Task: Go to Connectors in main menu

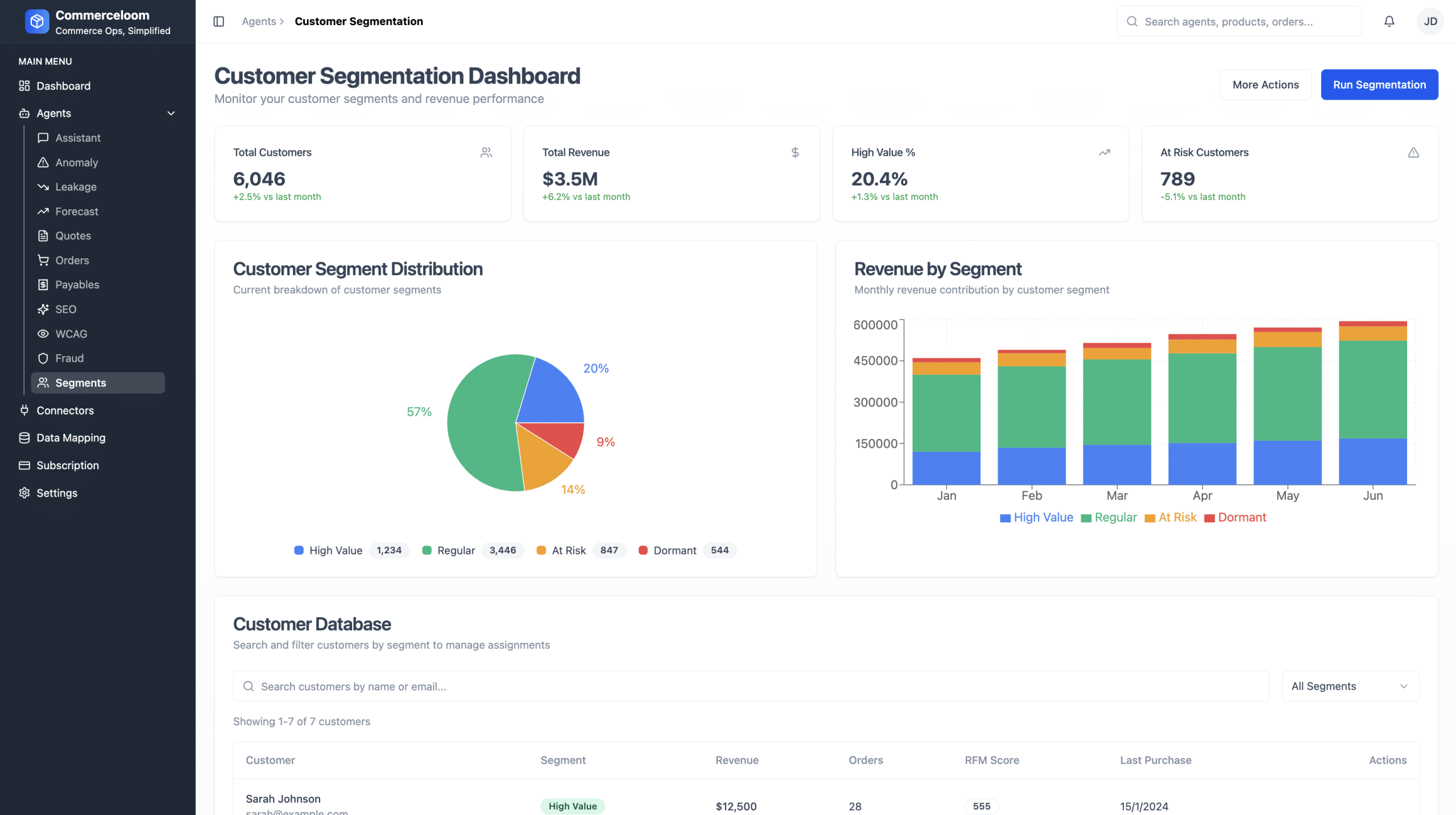Action: click(x=65, y=411)
